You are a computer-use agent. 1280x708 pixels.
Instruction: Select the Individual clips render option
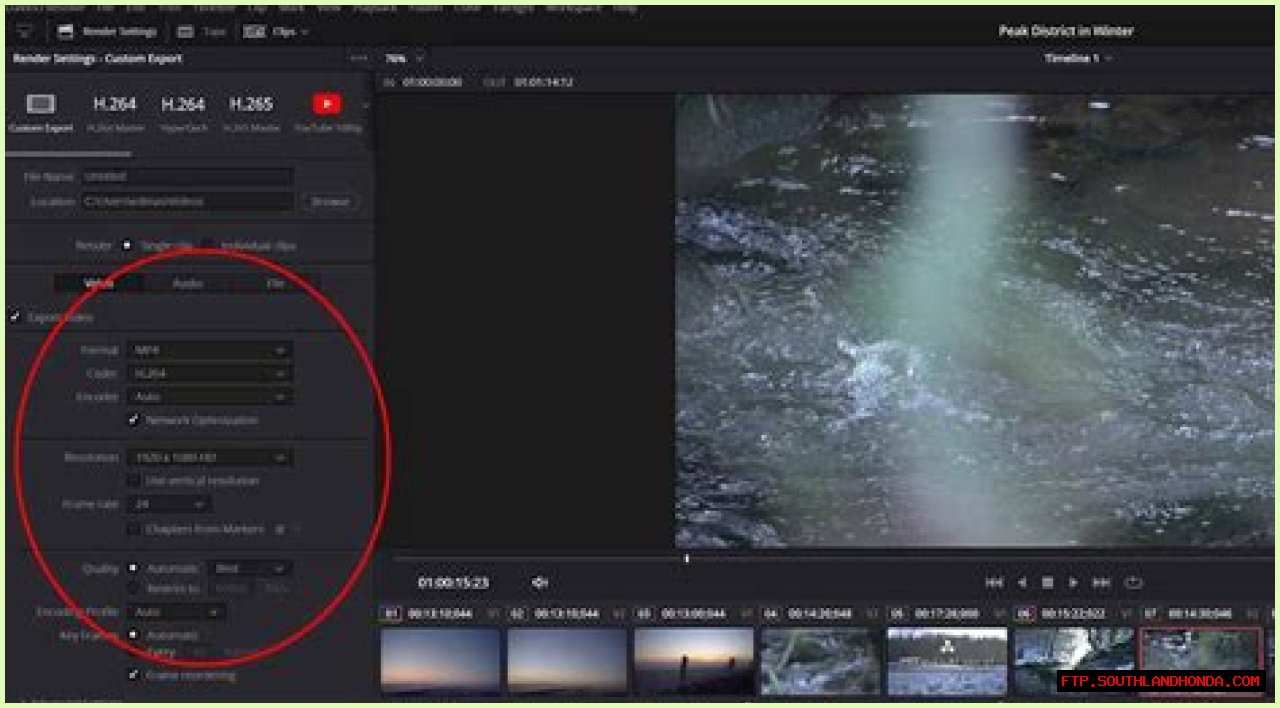pyautogui.click(x=207, y=245)
